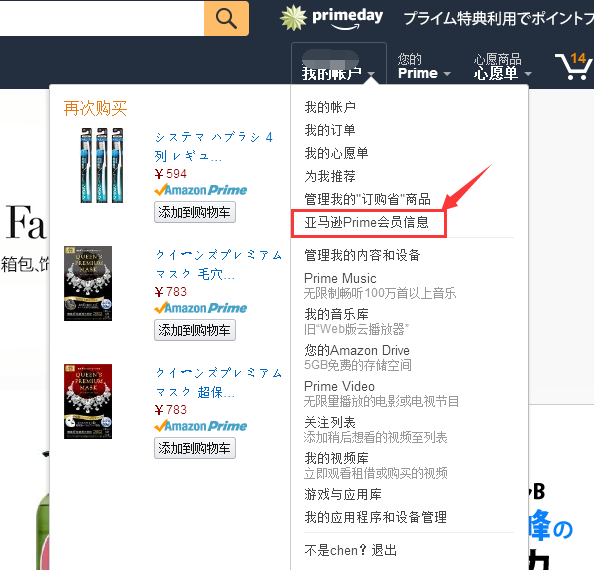
Task: Open the black Queen's Premium Mask thumbnail
Action: pyautogui.click(x=88, y=283)
